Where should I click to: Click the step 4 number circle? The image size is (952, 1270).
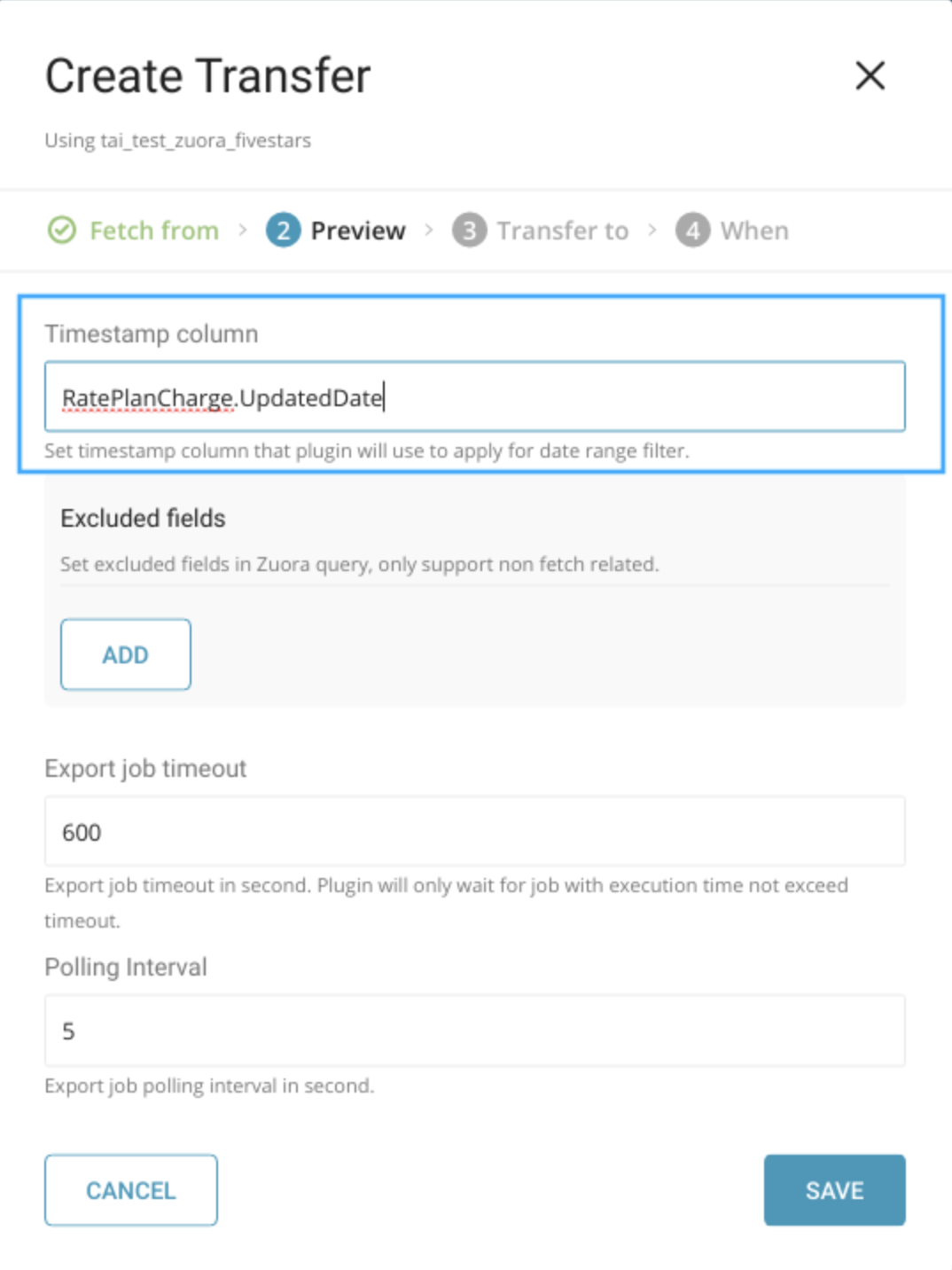pyautogui.click(x=692, y=231)
